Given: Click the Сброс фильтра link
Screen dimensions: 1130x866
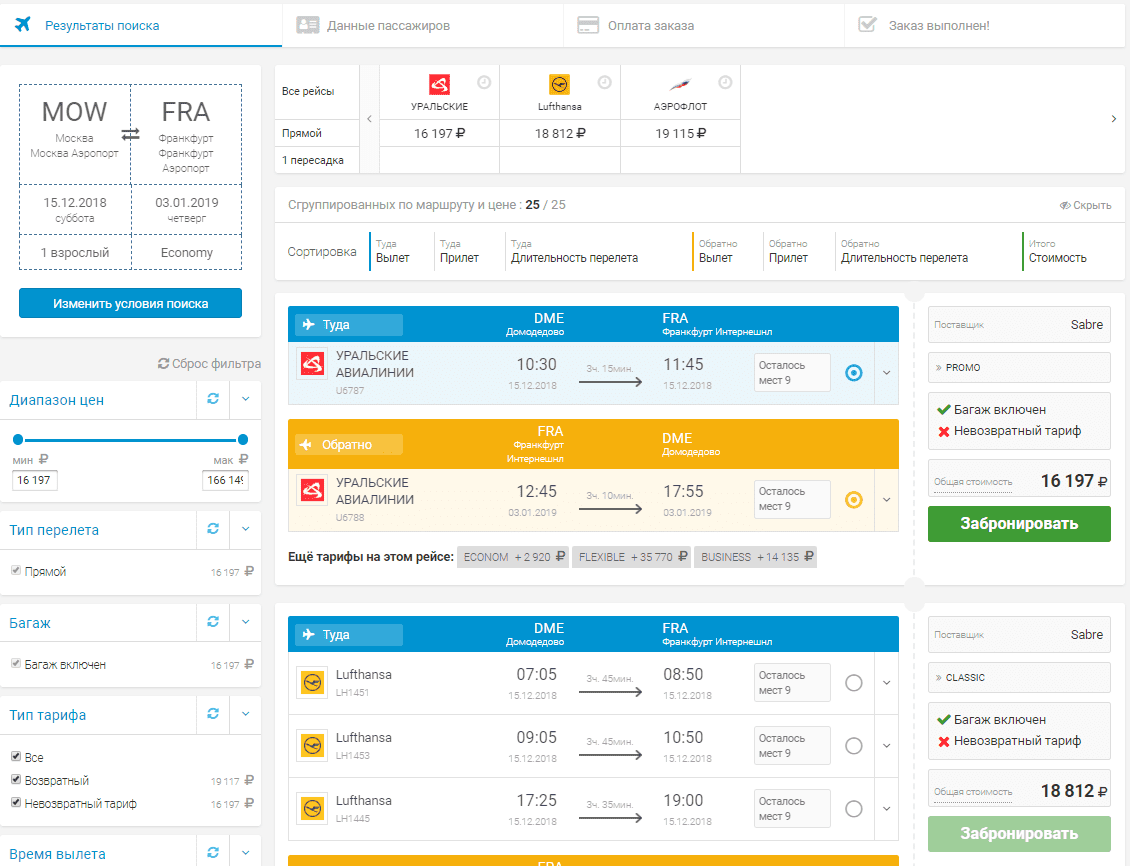Looking at the screenshot, I should pyautogui.click(x=209, y=364).
